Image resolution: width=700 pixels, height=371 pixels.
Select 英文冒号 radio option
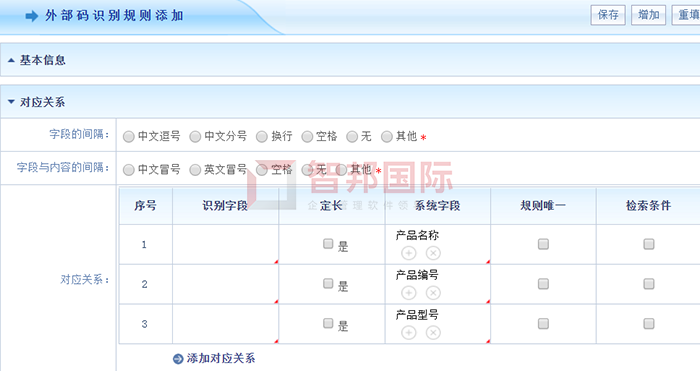pos(195,170)
